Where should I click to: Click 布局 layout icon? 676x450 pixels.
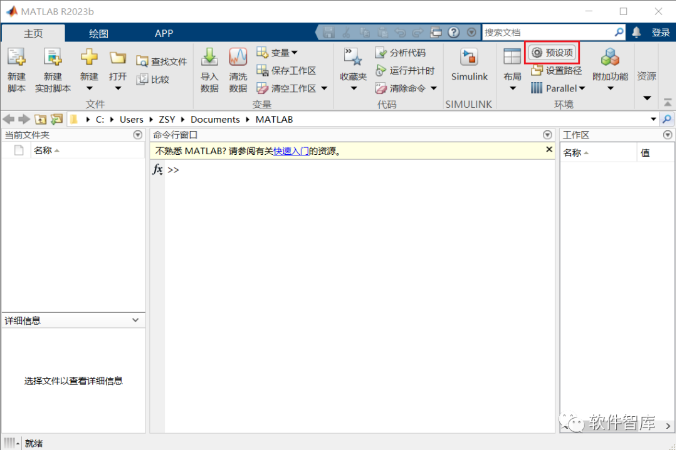click(512, 57)
